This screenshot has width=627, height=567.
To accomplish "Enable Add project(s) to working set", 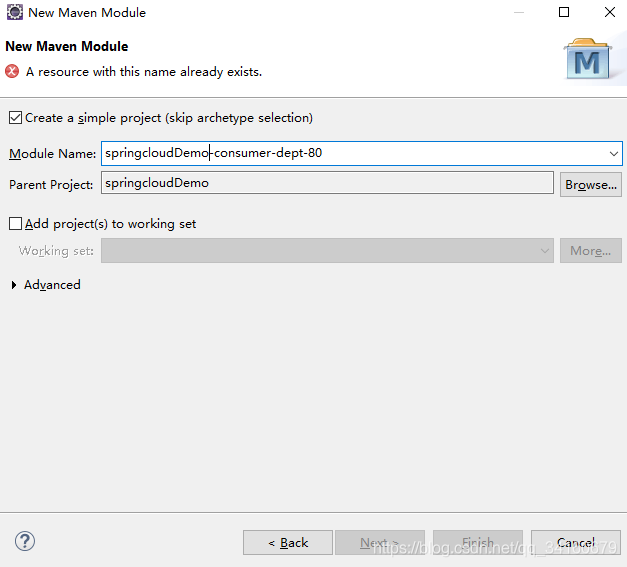I will coord(15,224).
